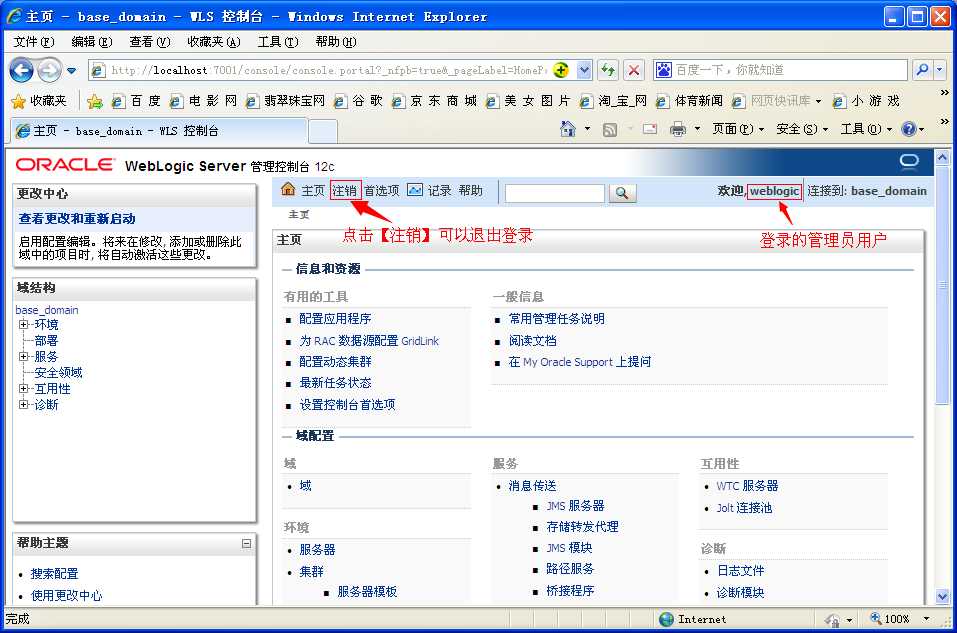Click the 记录 record icon
957x633 pixels.
(x=415, y=190)
